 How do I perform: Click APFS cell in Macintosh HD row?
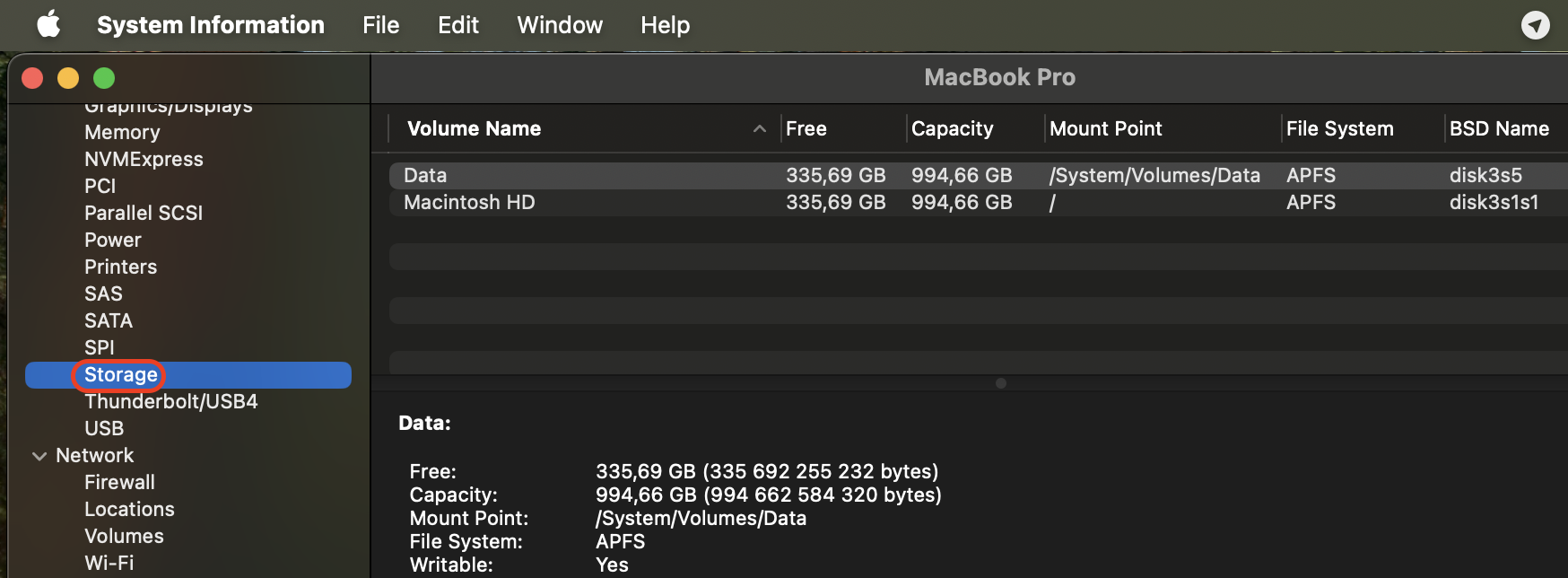1311,202
